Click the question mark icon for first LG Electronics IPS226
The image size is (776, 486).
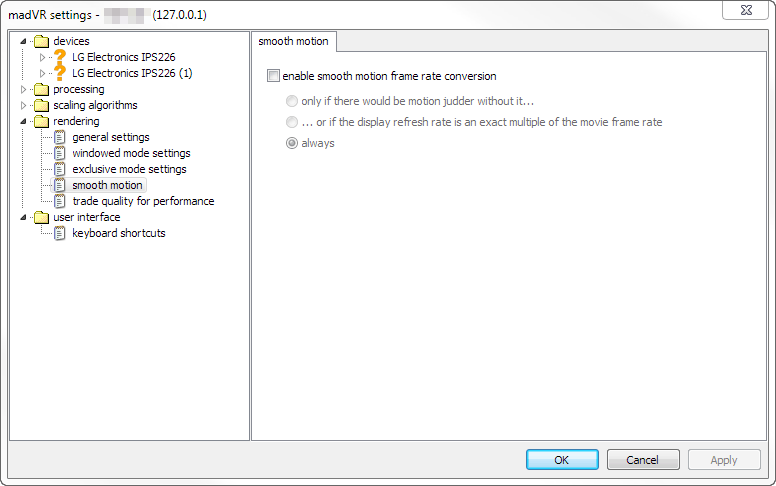(x=60, y=57)
